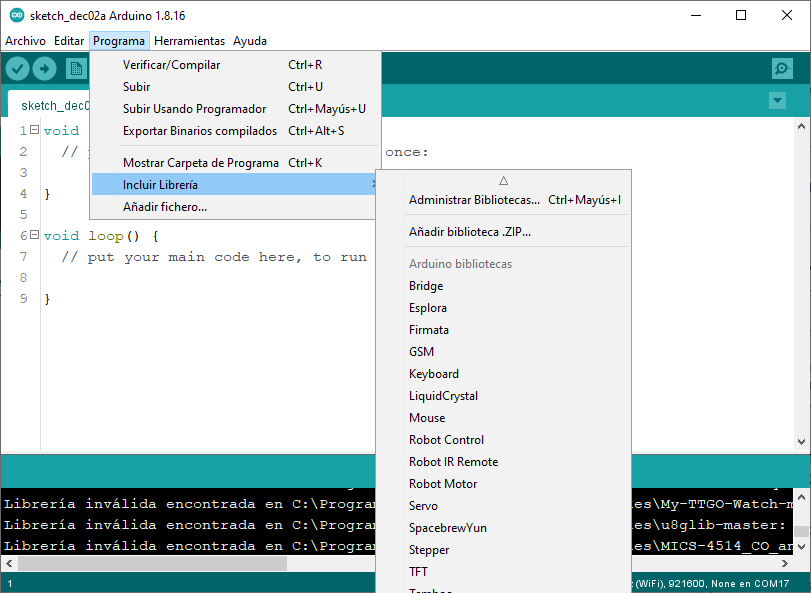Click the 'void loop() {' code line
This screenshot has height=593, width=811.
click(101, 236)
